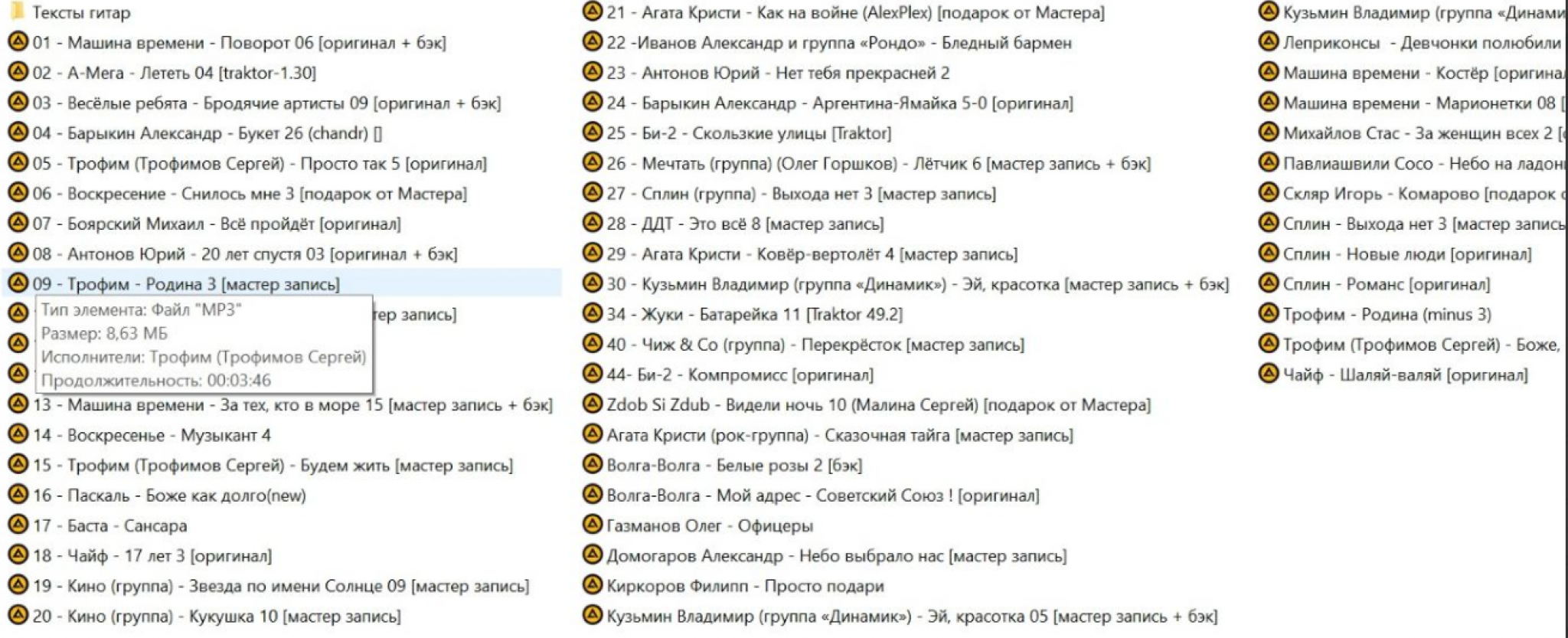Click icon of 06 - Воскресение - Снилось мне
Screen dimensions: 1568x638
18,192
